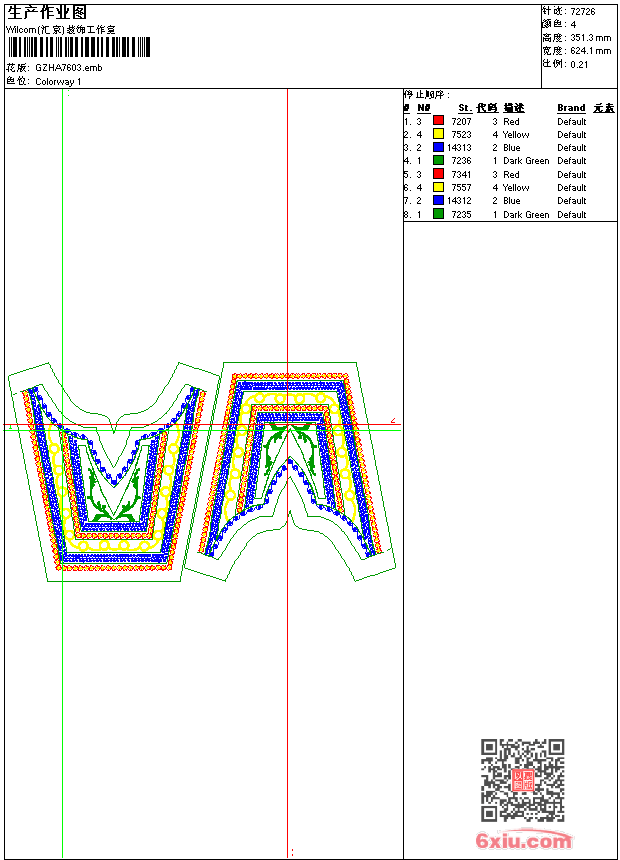Select the width value 624.1 mm

coord(590,51)
